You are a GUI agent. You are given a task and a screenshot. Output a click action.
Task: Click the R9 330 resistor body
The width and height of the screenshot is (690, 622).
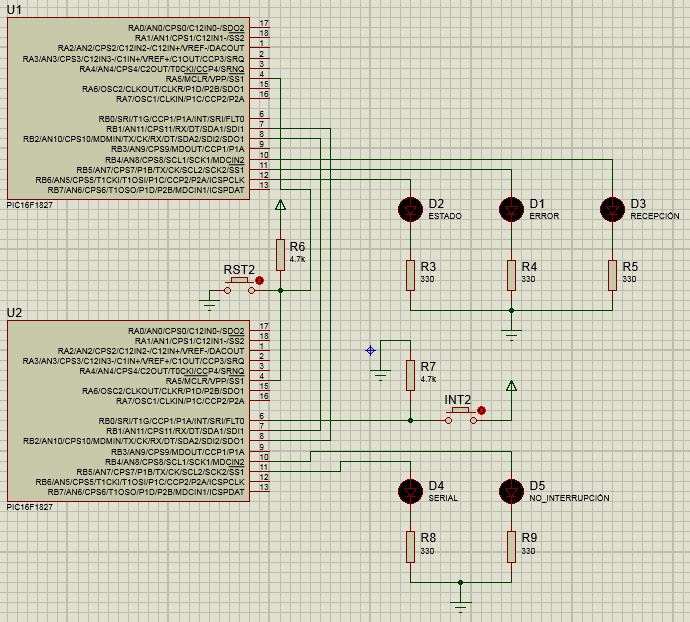(511, 547)
